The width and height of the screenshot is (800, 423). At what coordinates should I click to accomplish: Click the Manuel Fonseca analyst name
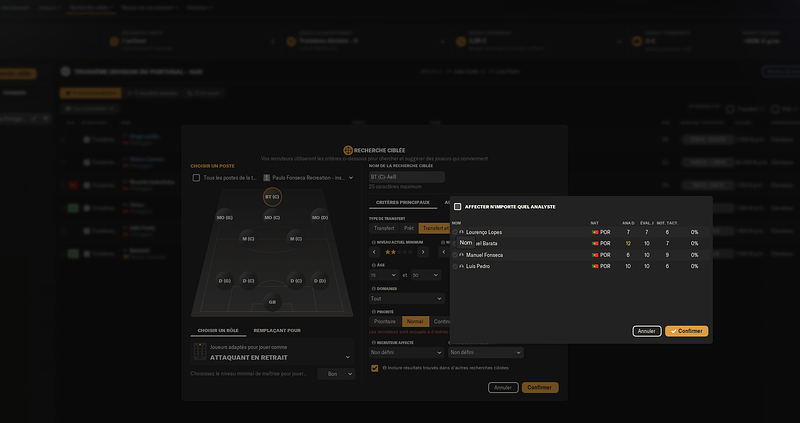pos(484,255)
